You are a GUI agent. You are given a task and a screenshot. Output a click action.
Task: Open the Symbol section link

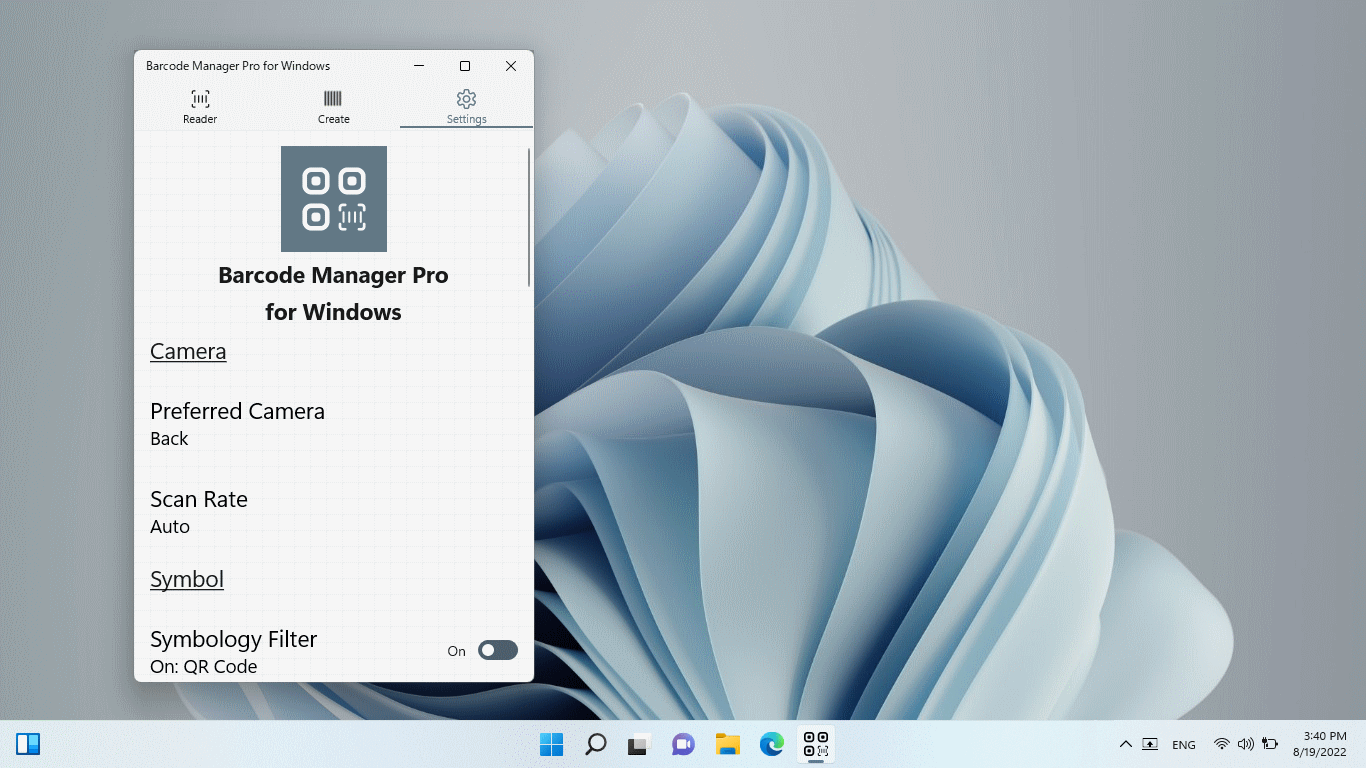(186, 578)
